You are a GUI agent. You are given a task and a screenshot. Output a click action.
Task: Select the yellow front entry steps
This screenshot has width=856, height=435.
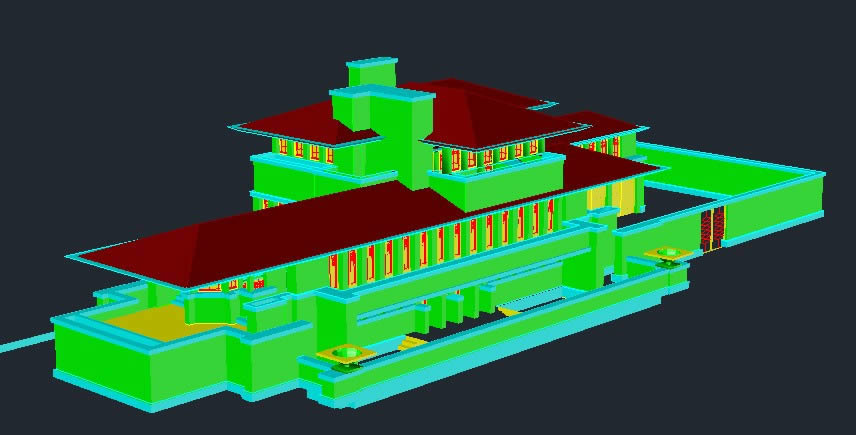411,343
